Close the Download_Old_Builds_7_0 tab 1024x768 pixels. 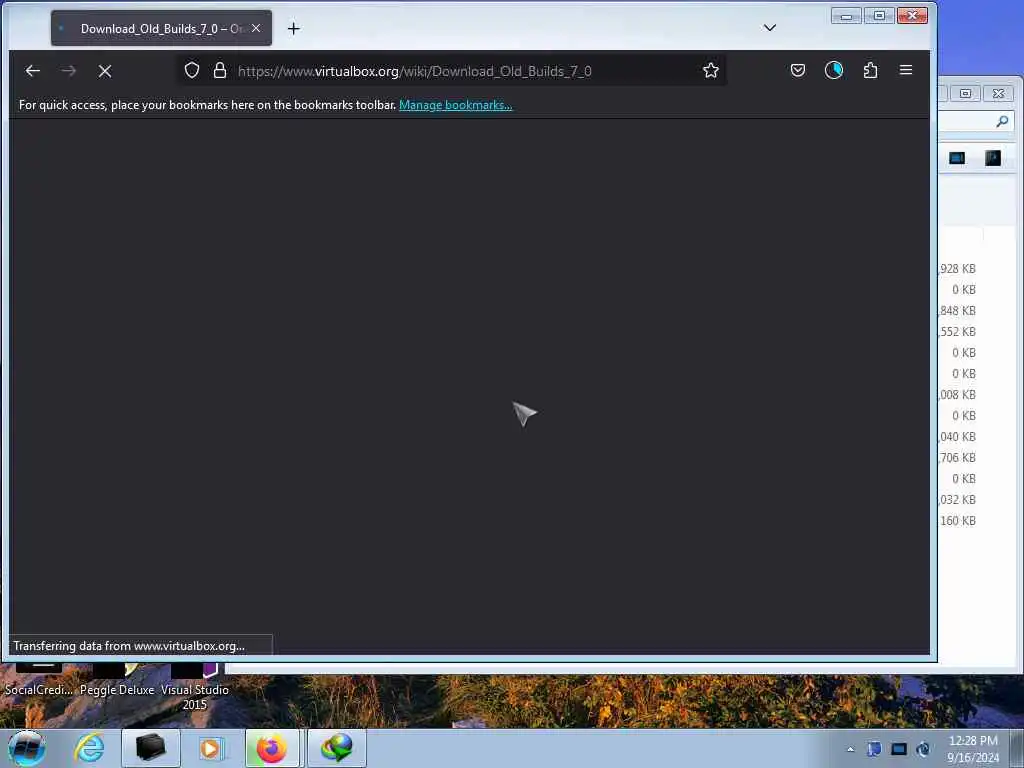click(x=256, y=28)
